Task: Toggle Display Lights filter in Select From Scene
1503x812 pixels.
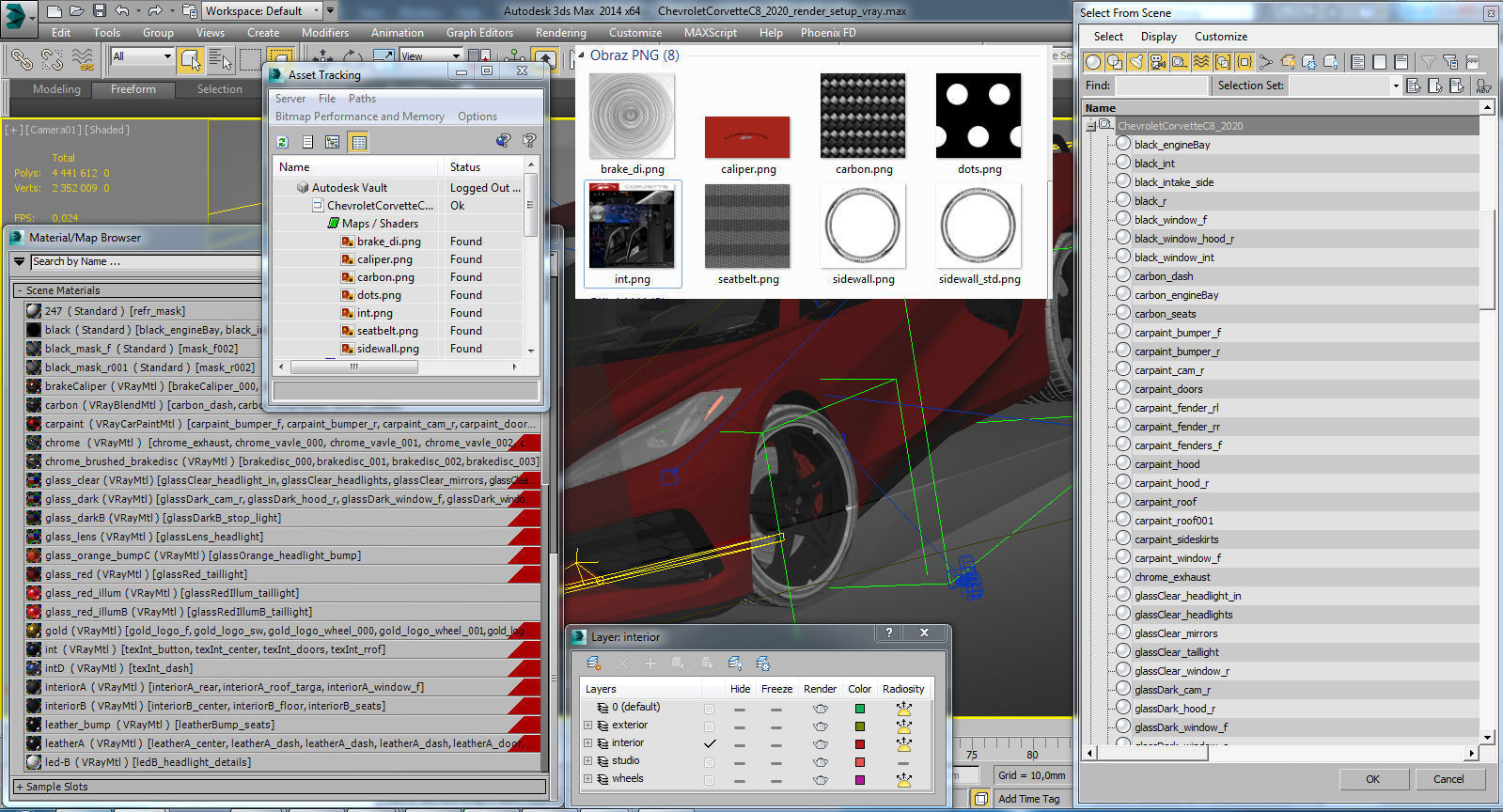Action: 1135,62
